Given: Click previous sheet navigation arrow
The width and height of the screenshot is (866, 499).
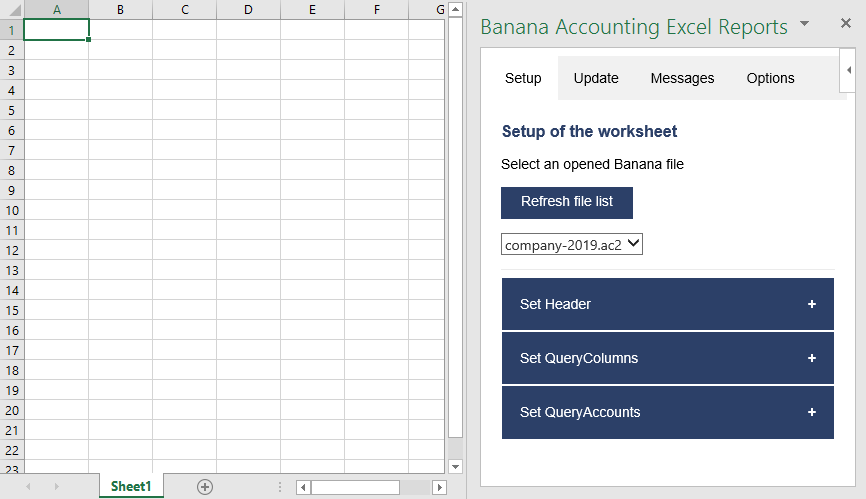Looking at the screenshot, I should pos(28,487).
